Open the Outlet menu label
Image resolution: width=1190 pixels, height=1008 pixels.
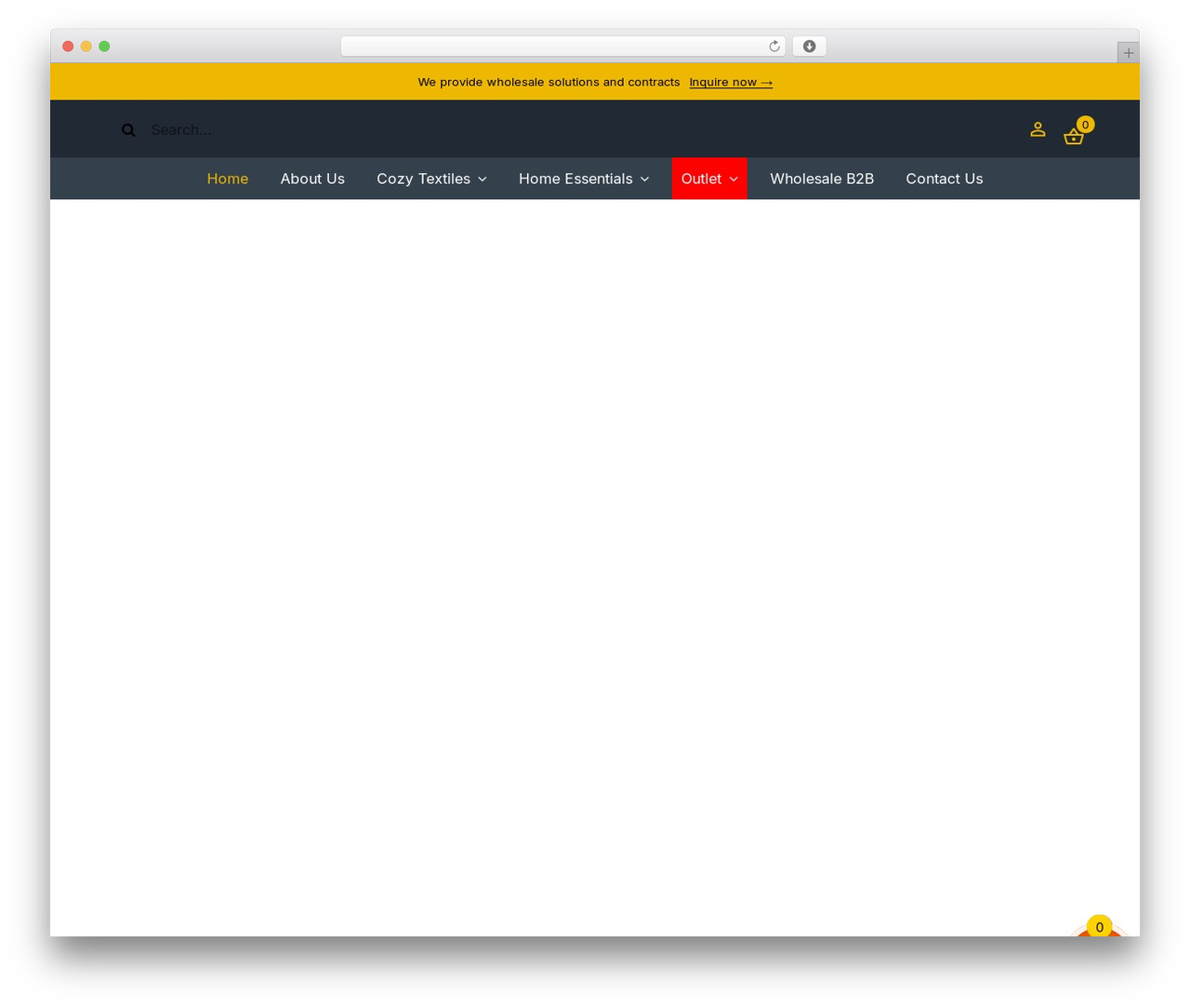(701, 179)
